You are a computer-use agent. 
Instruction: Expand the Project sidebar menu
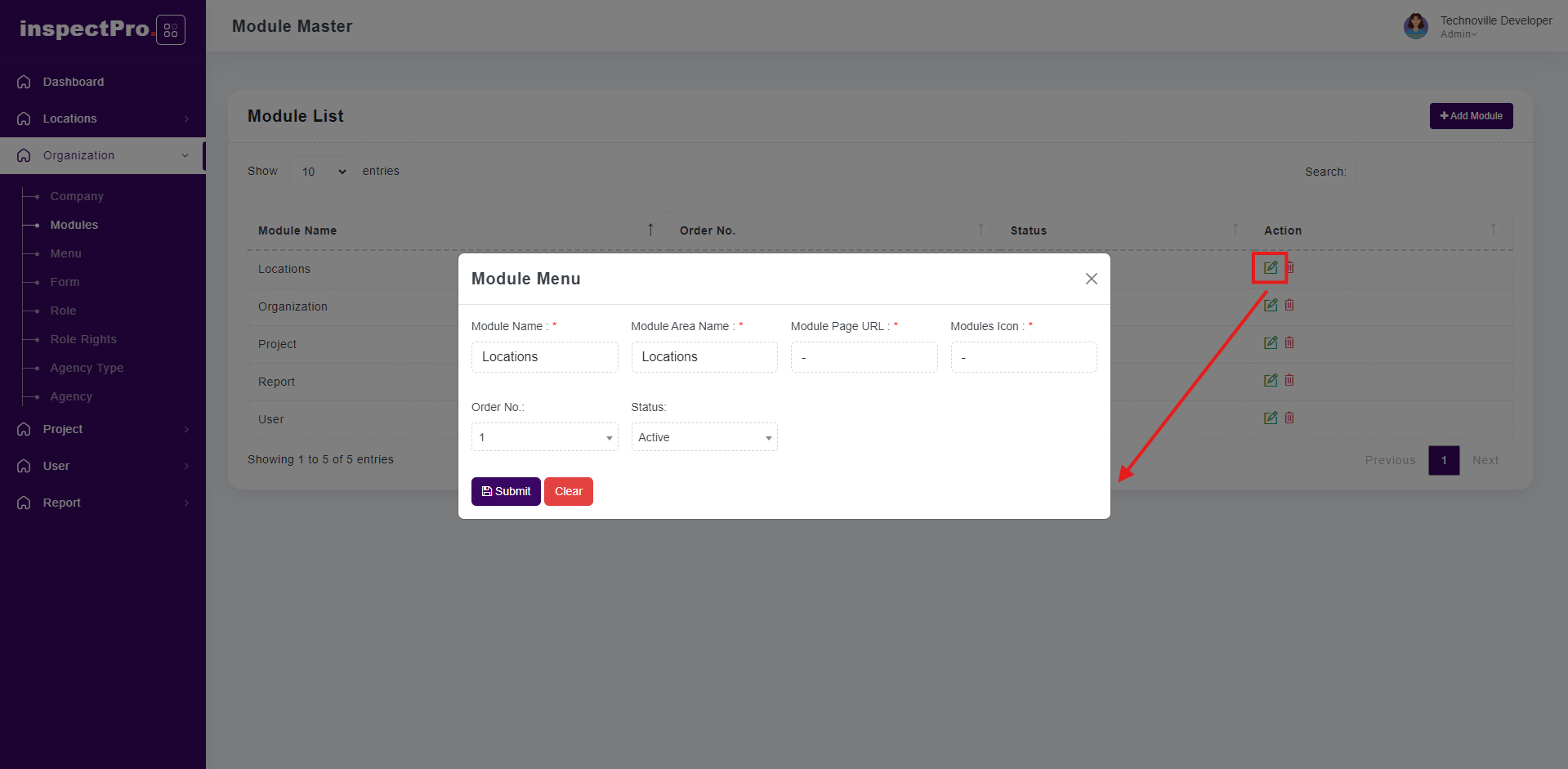pyautogui.click(x=103, y=429)
